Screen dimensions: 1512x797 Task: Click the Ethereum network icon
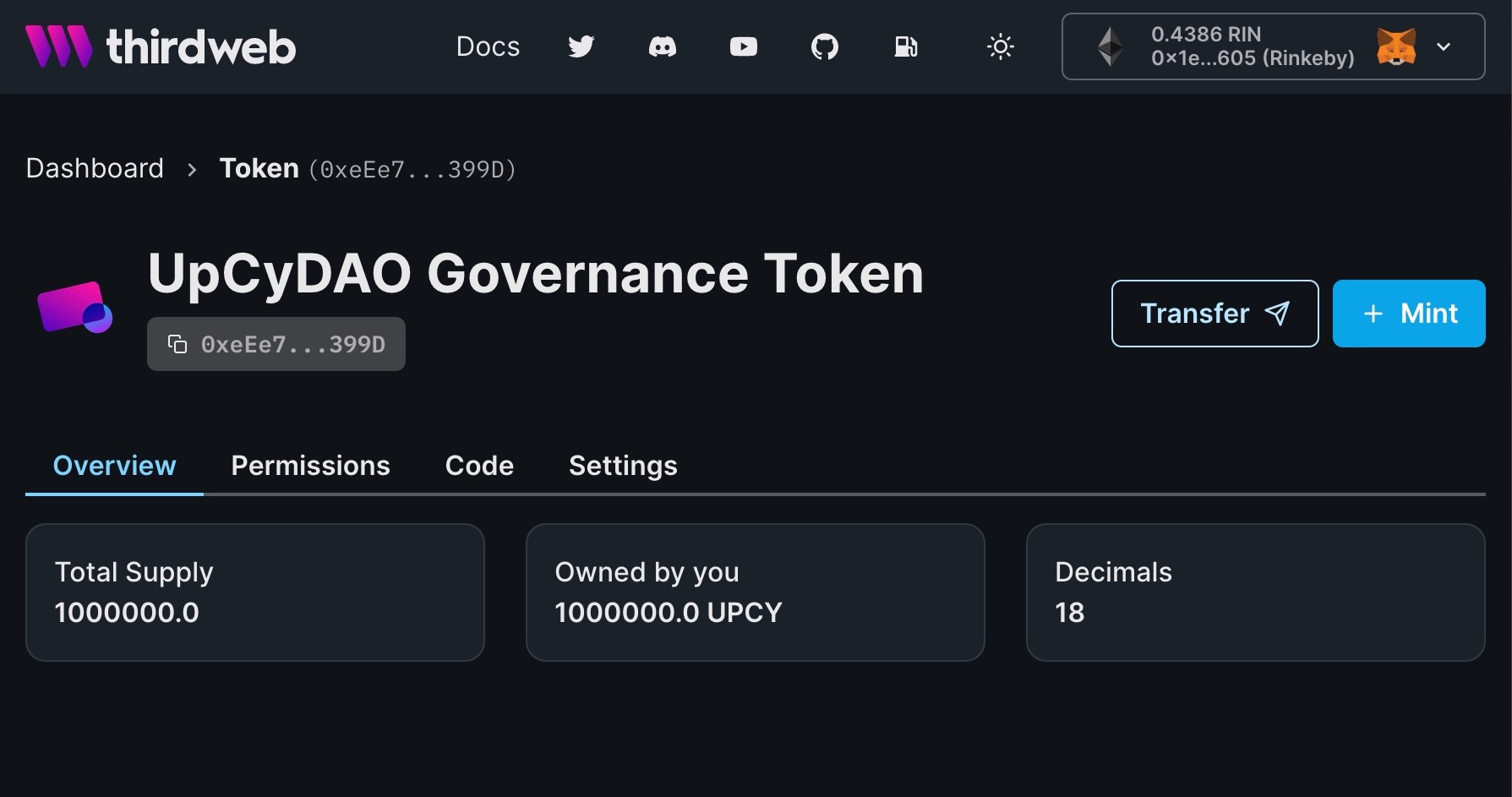1110,46
